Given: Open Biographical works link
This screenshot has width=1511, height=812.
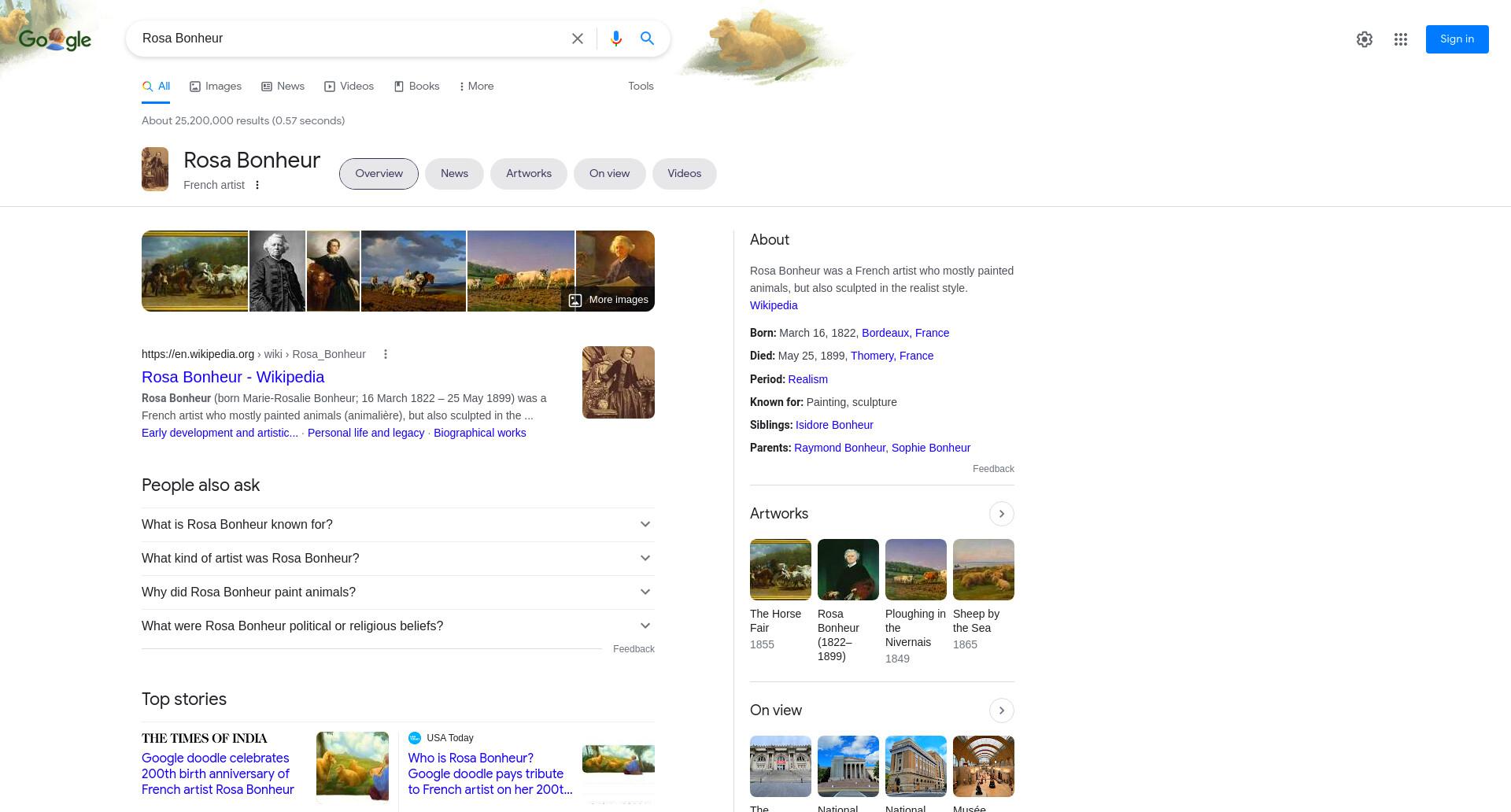Looking at the screenshot, I should [480, 434].
